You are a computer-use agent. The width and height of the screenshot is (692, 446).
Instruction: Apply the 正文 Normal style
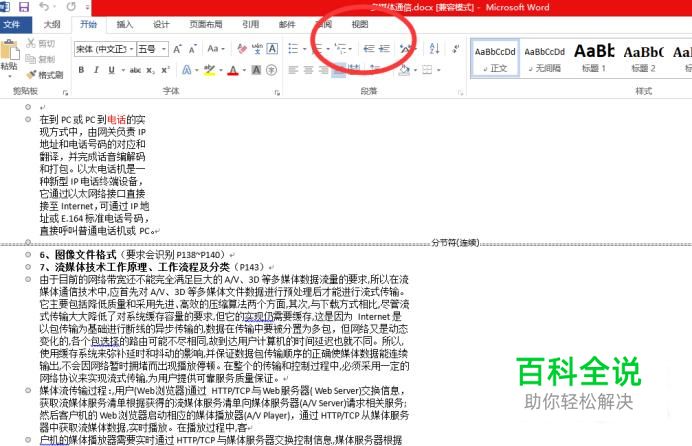click(x=495, y=58)
